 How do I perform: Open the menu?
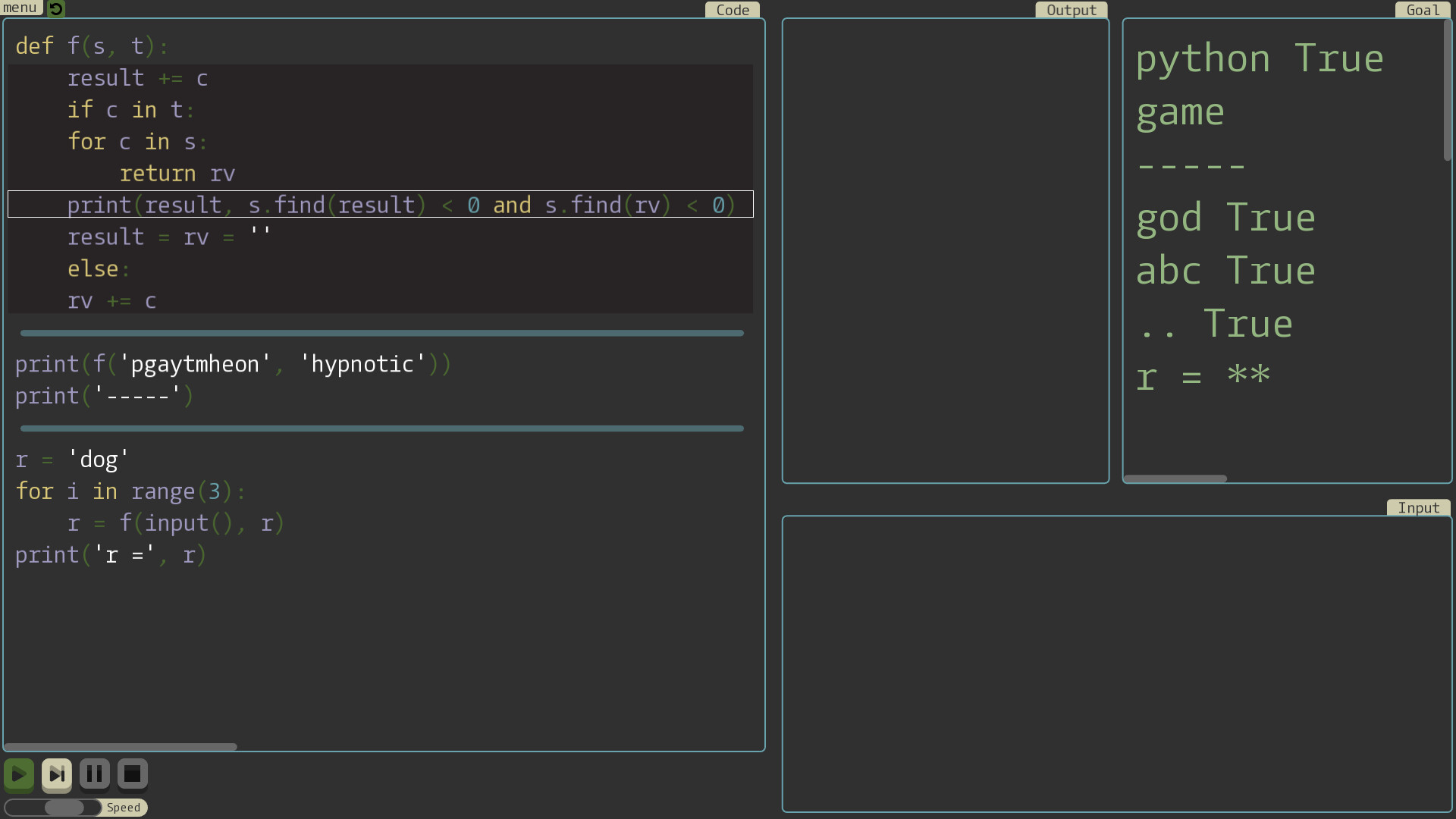20,8
